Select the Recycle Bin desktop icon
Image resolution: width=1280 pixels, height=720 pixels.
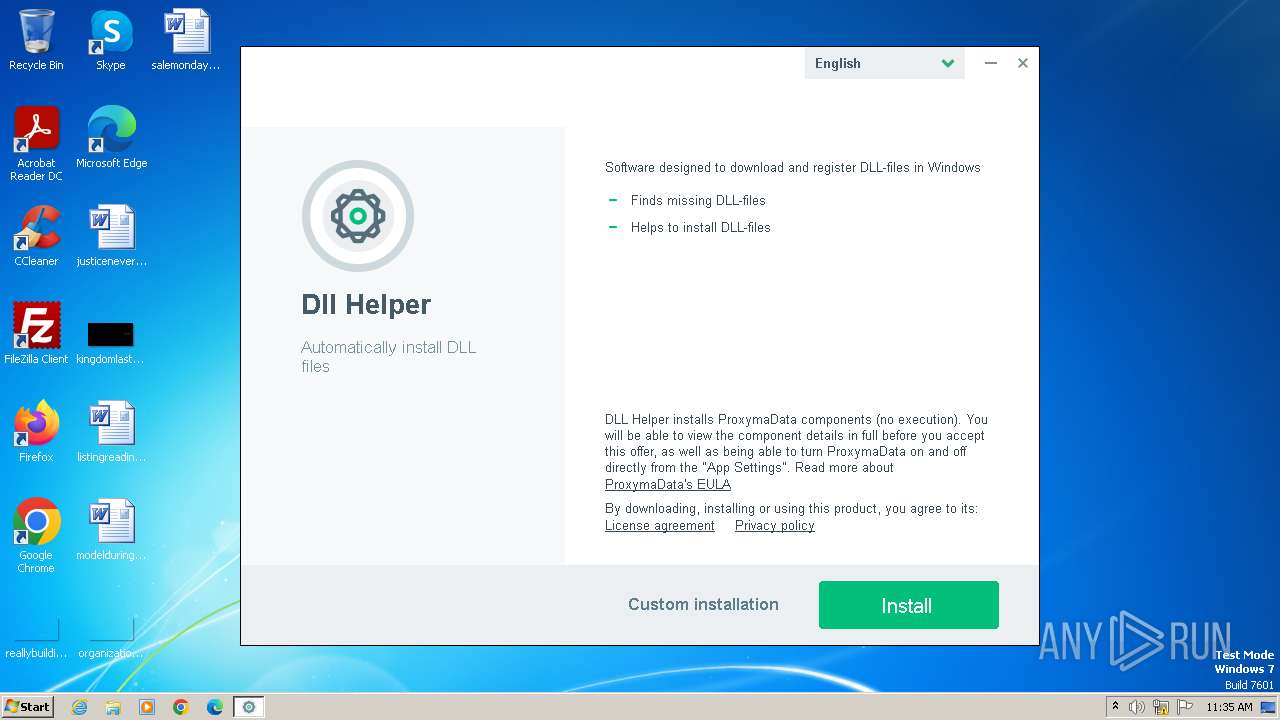(x=36, y=41)
